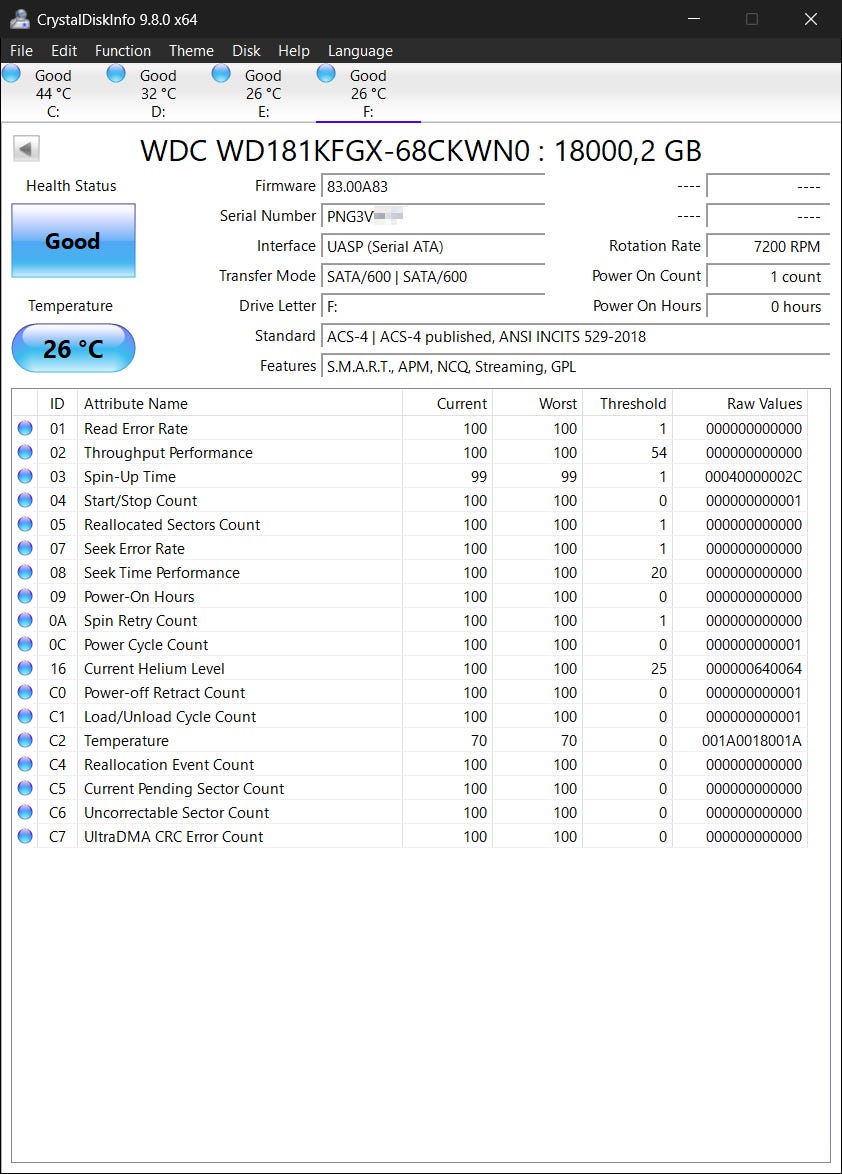
Task: Click status orb for Read Error Rate
Action: pyautogui.click(x=25, y=428)
